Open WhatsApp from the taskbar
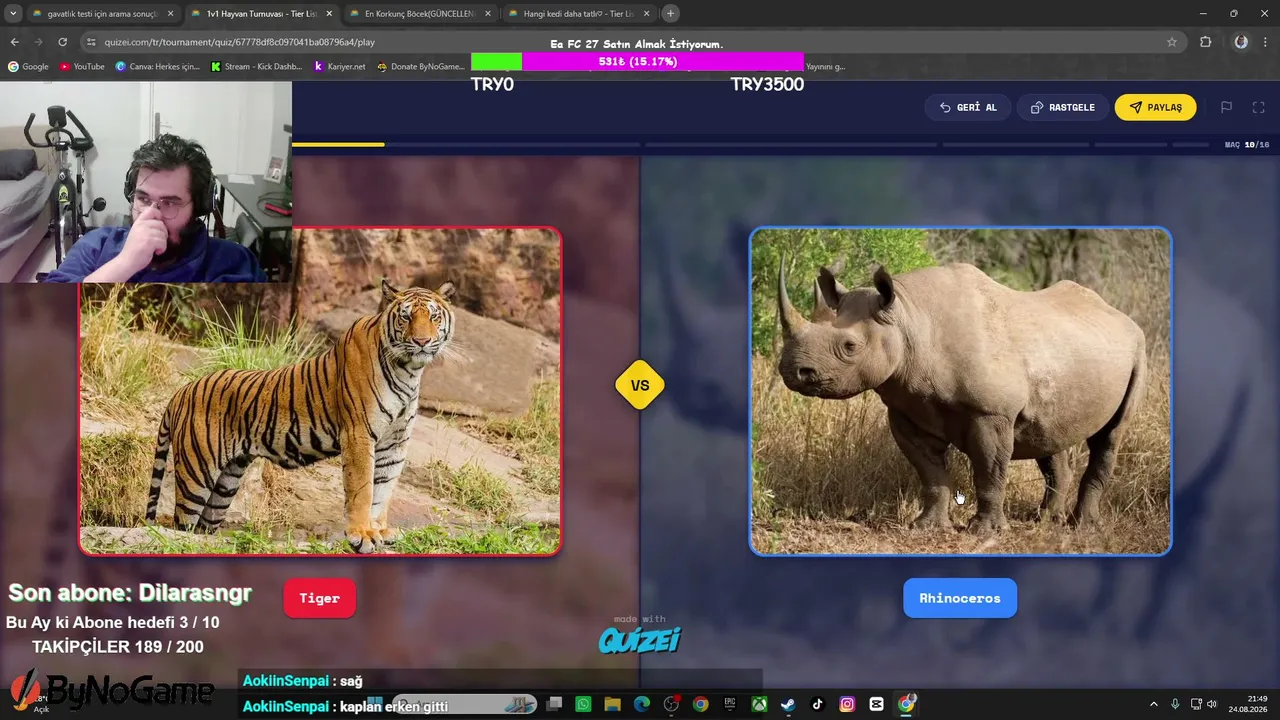1280x720 pixels. pos(584,704)
